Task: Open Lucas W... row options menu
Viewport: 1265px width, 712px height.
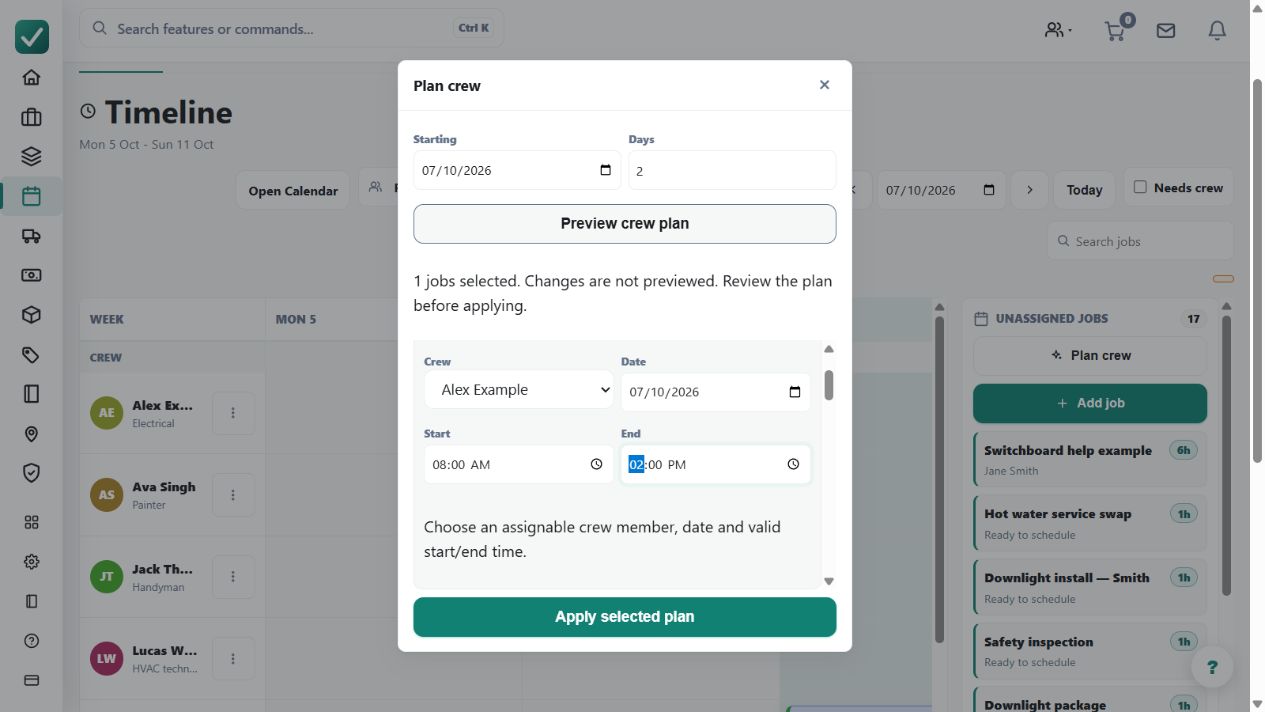Action: pyautogui.click(x=233, y=659)
